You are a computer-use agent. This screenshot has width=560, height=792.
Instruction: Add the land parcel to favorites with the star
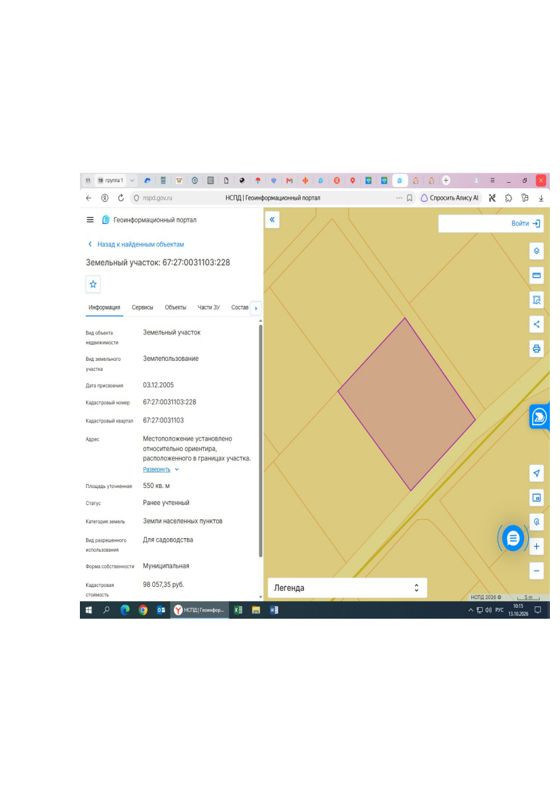(x=93, y=284)
